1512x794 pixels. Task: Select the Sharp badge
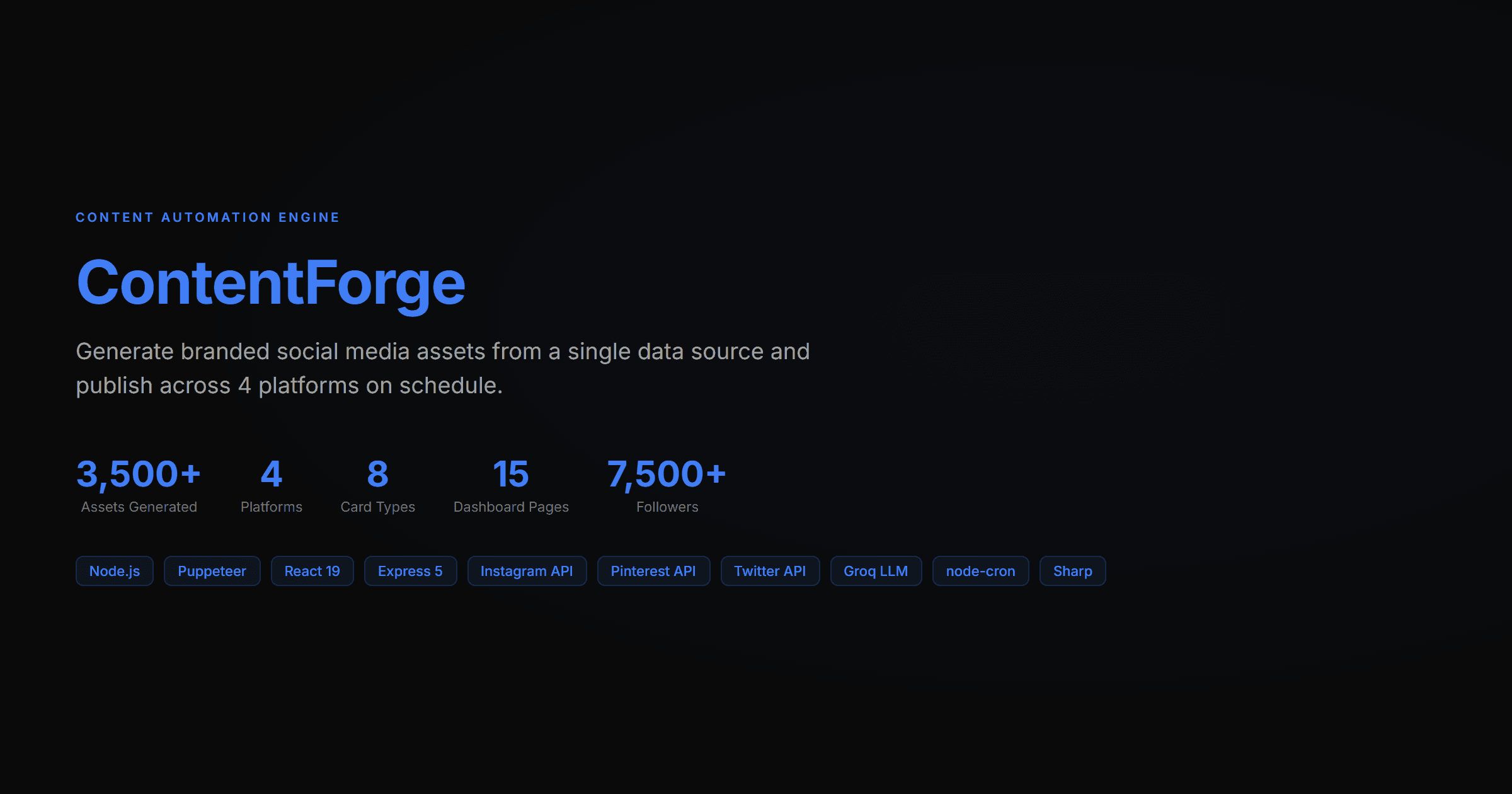click(1072, 570)
